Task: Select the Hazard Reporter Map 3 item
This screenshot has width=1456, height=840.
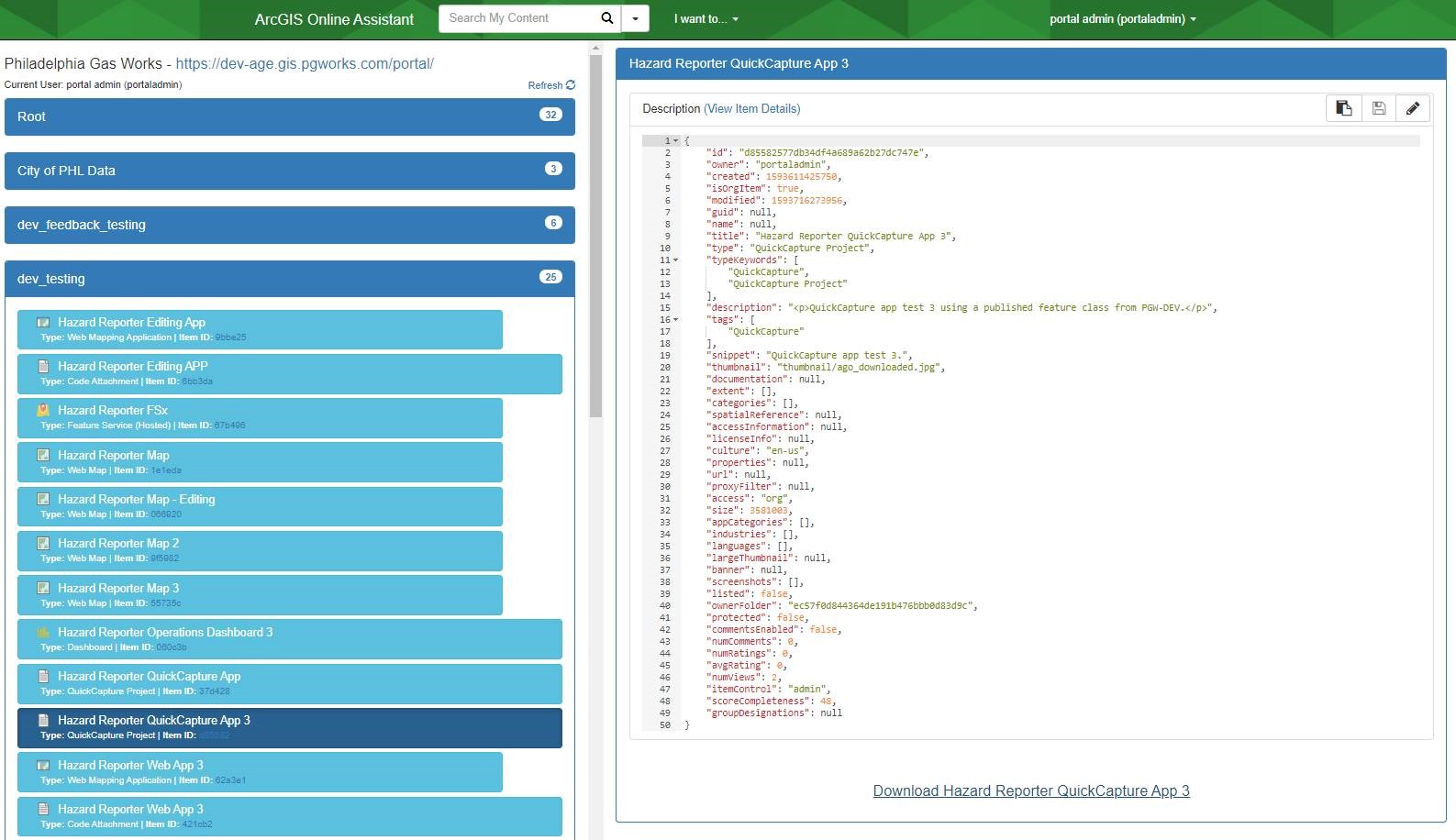Action: point(260,595)
